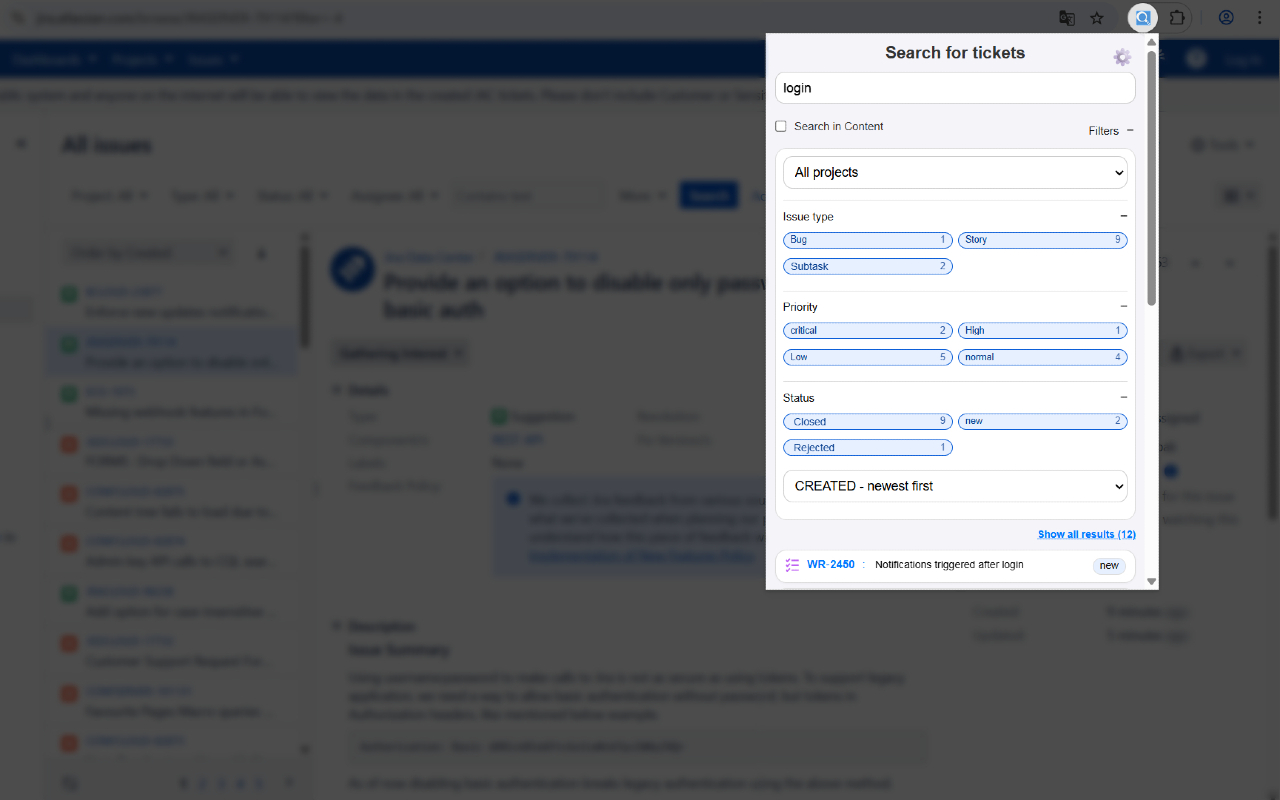This screenshot has width=1280, height=800.
Task: Open Chrome's three-dot menu
Action: (x=1259, y=18)
